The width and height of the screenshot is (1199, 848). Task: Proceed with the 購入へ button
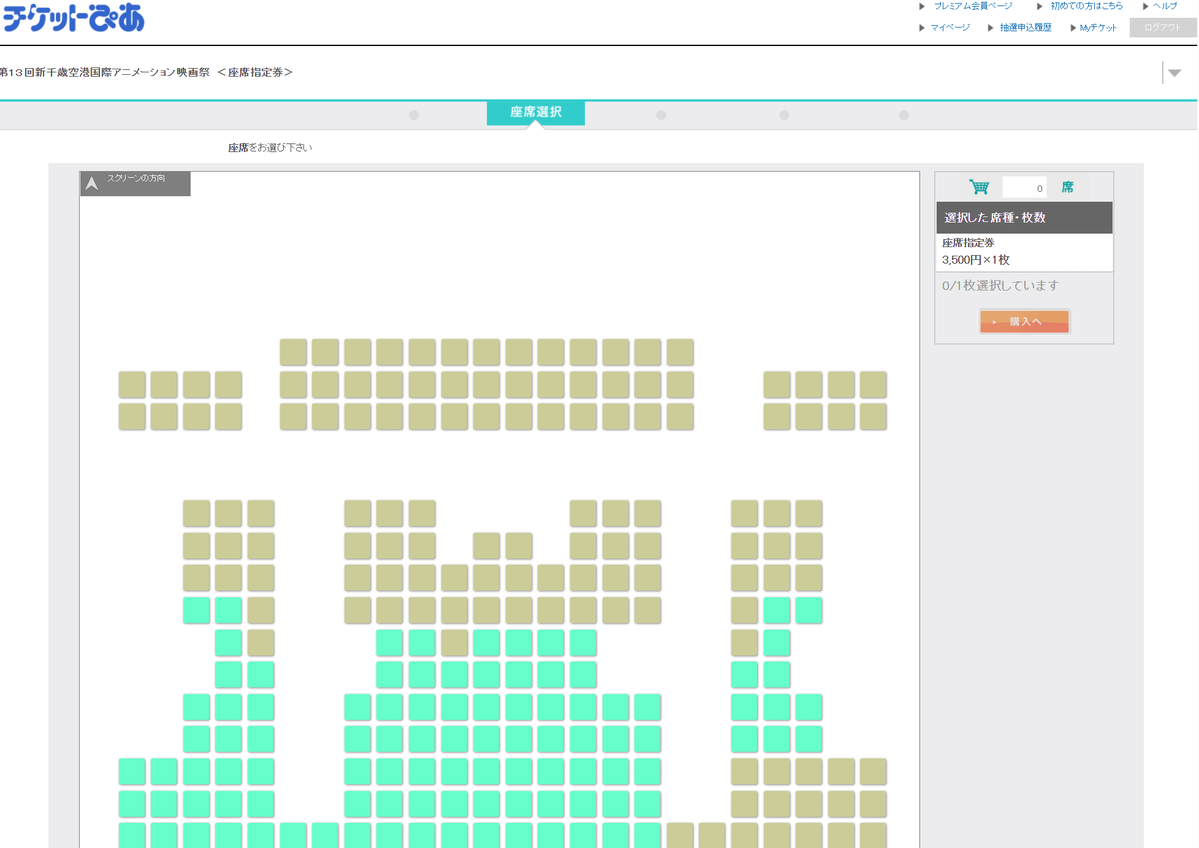click(x=1025, y=321)
